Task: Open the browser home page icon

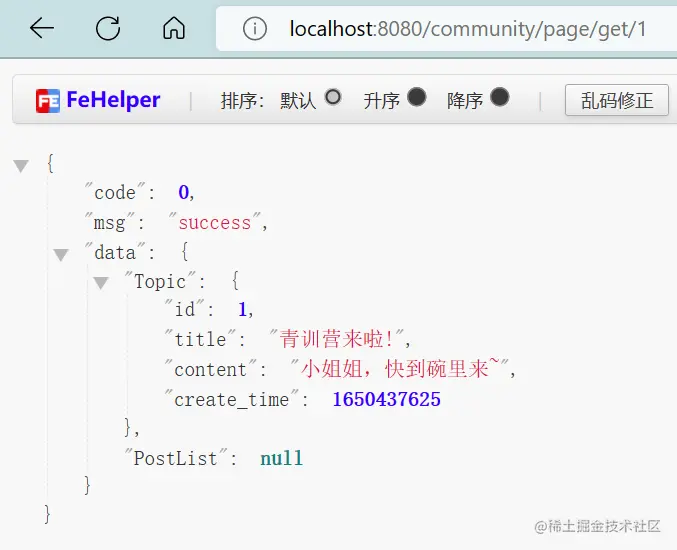Action: [174, 28]
